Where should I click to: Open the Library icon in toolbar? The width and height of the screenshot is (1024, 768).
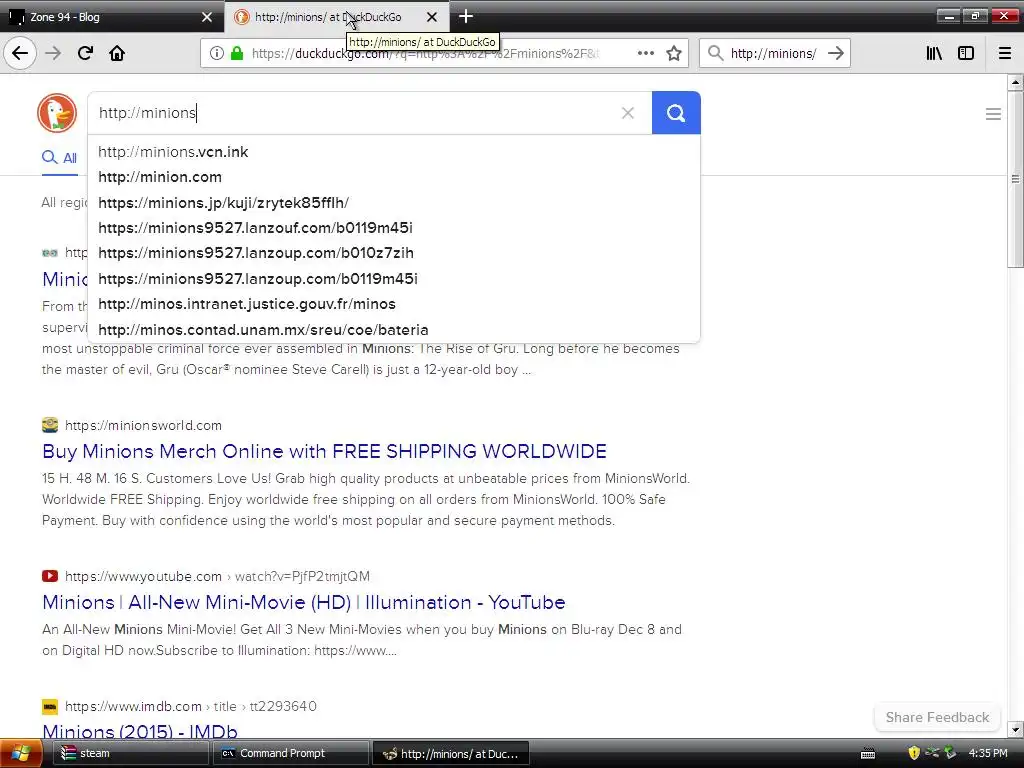tap(934, 54)
